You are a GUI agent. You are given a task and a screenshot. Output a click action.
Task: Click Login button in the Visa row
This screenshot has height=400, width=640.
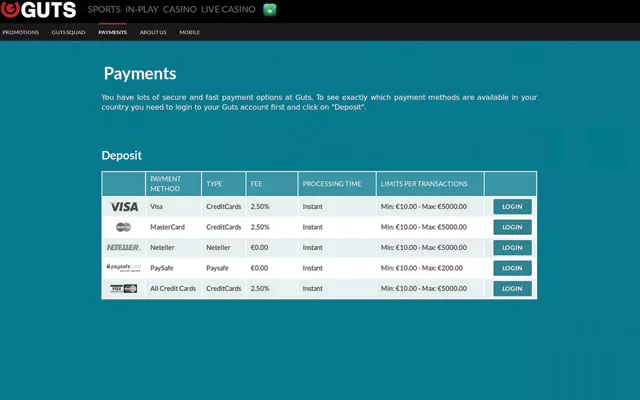click(x=512, y=207)
